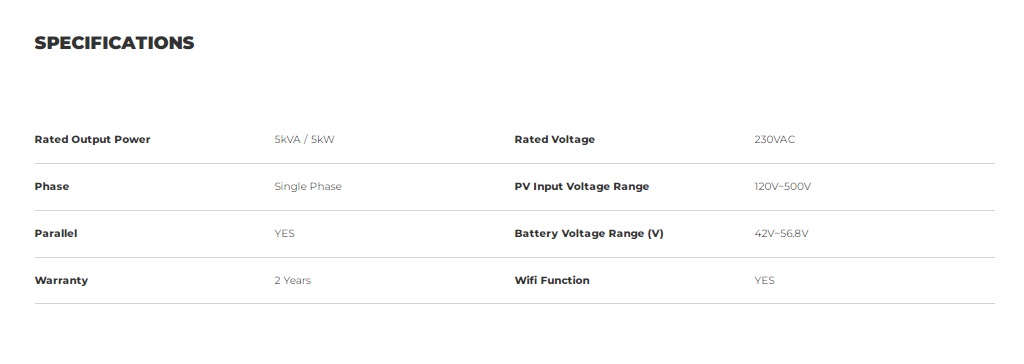Select the Wifi Function label
The height and width of the screenshot is (364, 1024).
[x=552, y=280]
